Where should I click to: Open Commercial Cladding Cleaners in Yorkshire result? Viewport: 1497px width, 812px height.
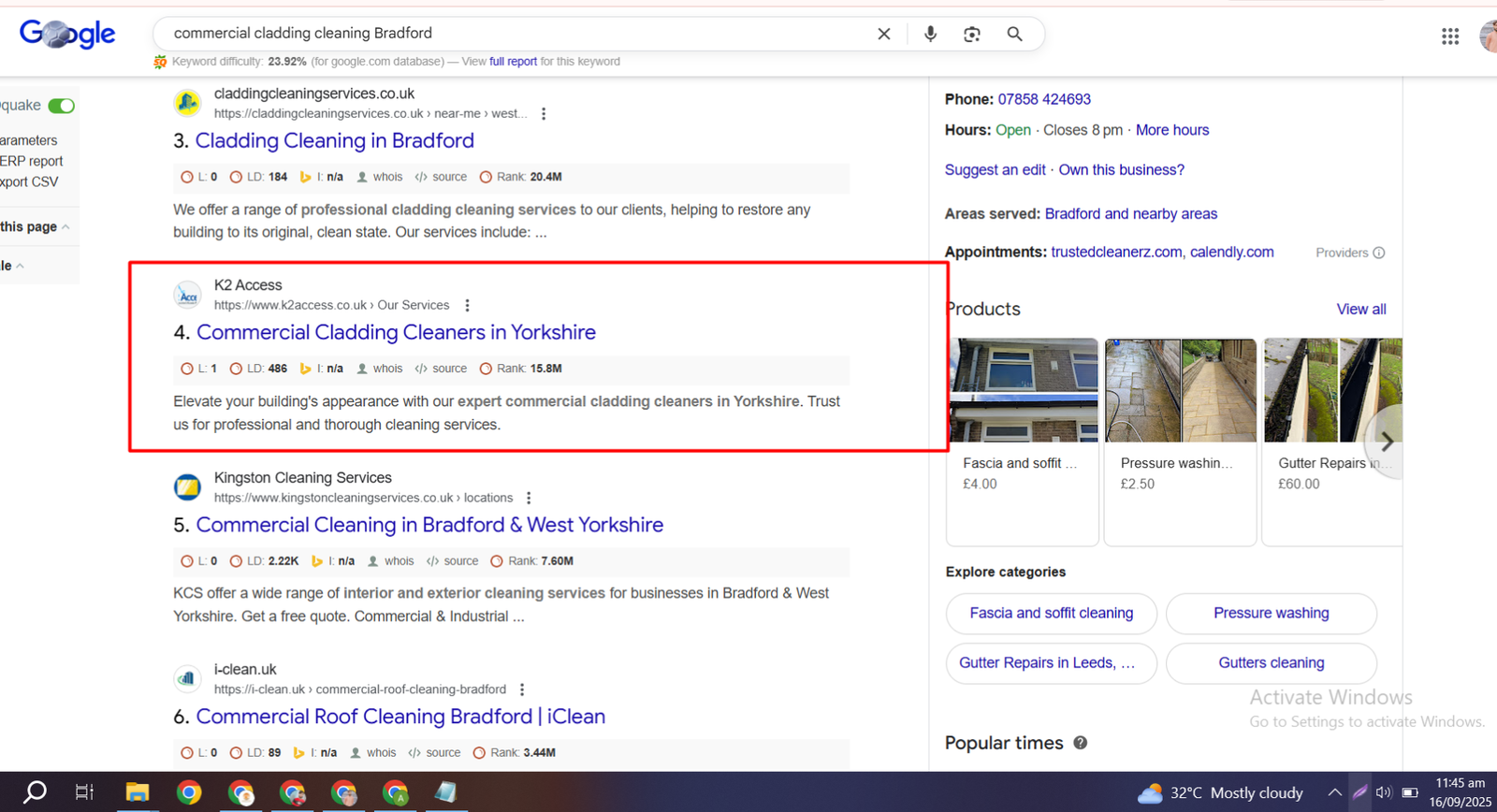coord(396,332)
